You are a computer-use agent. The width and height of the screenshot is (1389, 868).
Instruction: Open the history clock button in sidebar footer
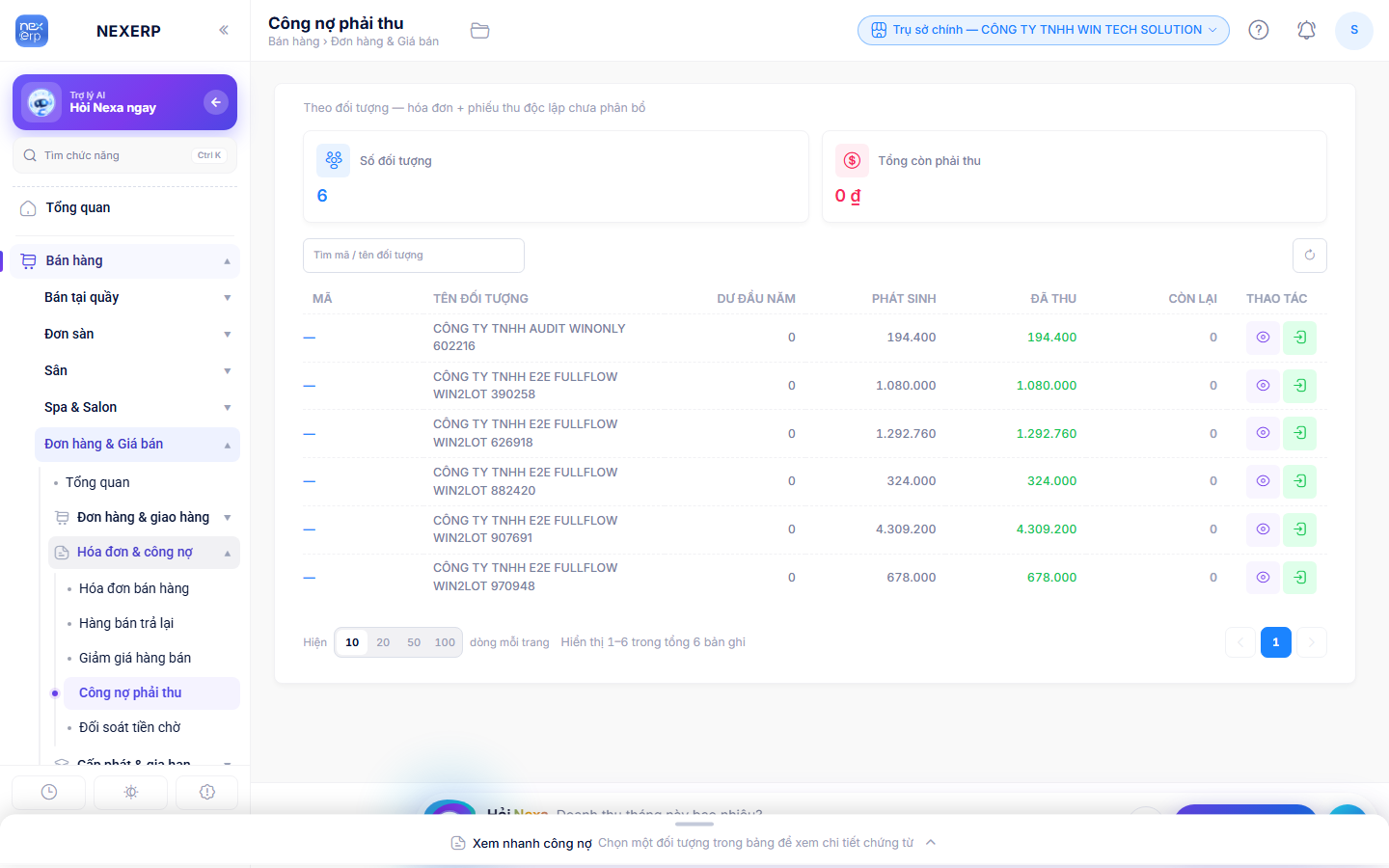[49, 792]
